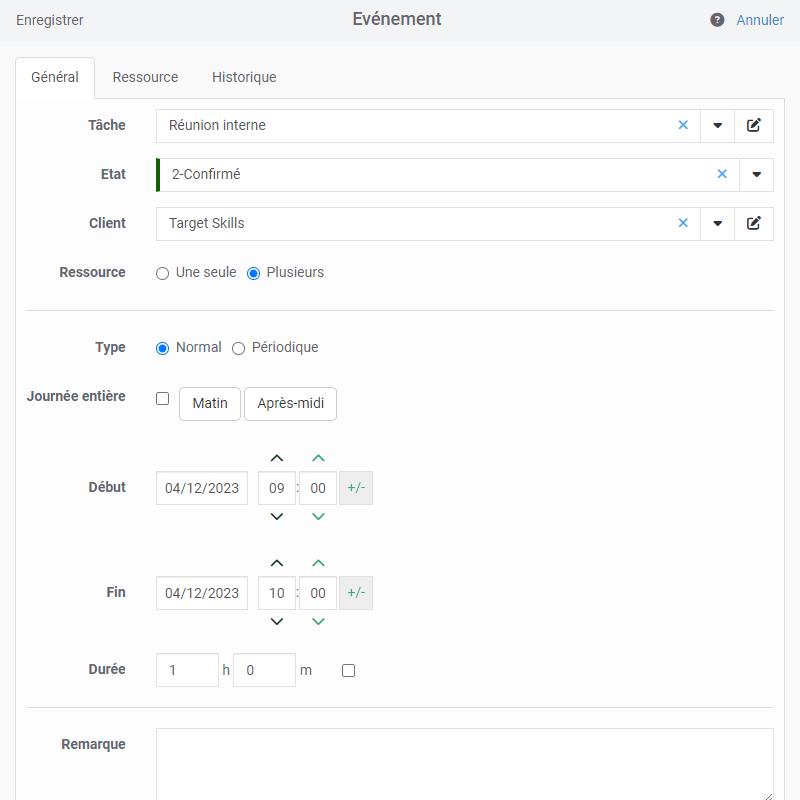This screenshot has width=800, height=800.
Task: Clear the Client field Target Skills
Action: [683, 223]
